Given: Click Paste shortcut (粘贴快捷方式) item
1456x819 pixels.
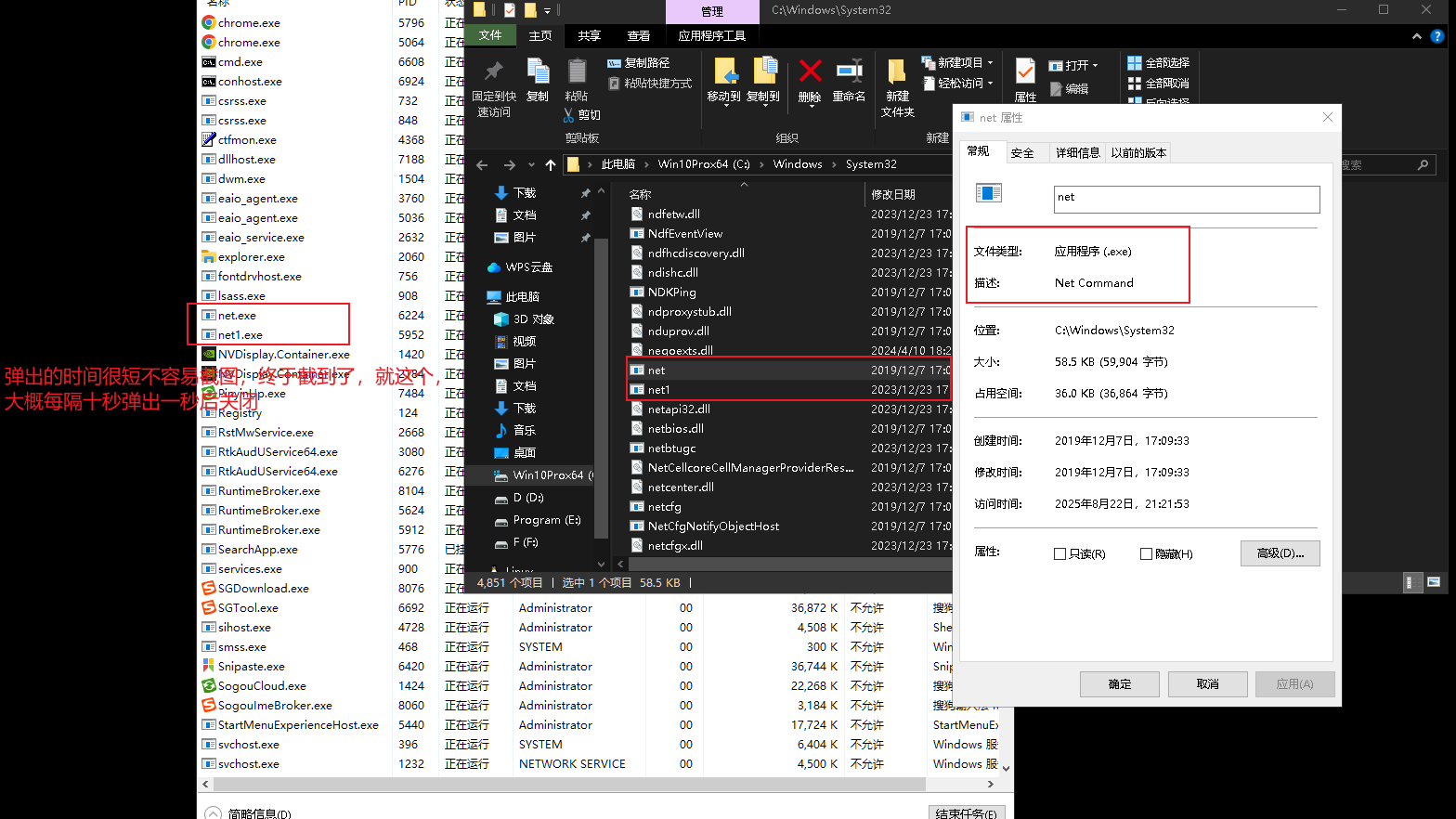Looking at the screenshot, I should pyautogui.click(x=650, y=84).
